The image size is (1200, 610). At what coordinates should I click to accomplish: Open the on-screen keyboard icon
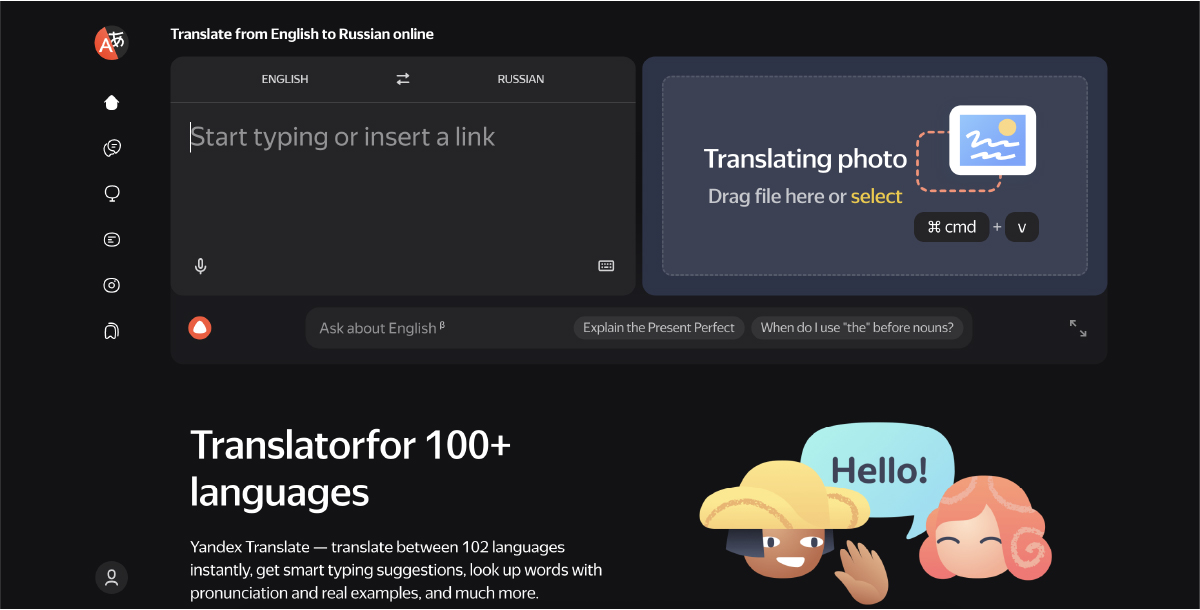606,265
